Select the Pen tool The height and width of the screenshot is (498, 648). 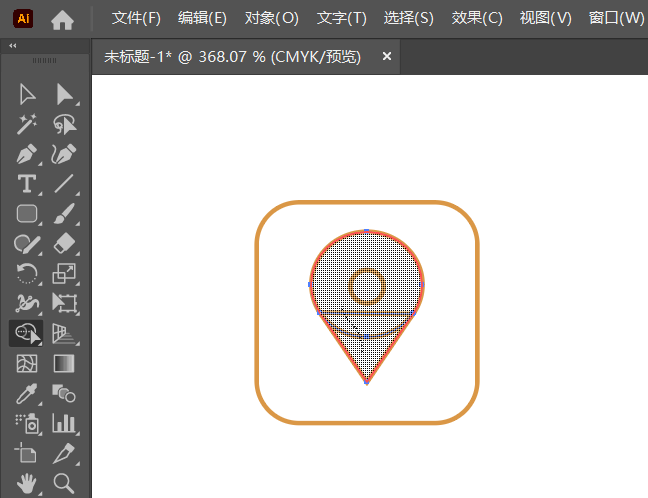tap(27, 154)
